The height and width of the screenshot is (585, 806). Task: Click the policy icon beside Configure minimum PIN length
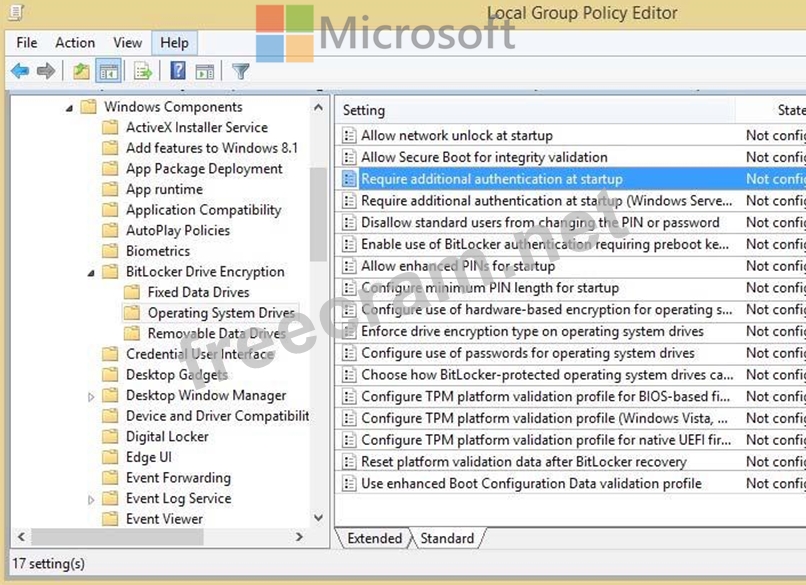tap(349, 288)
